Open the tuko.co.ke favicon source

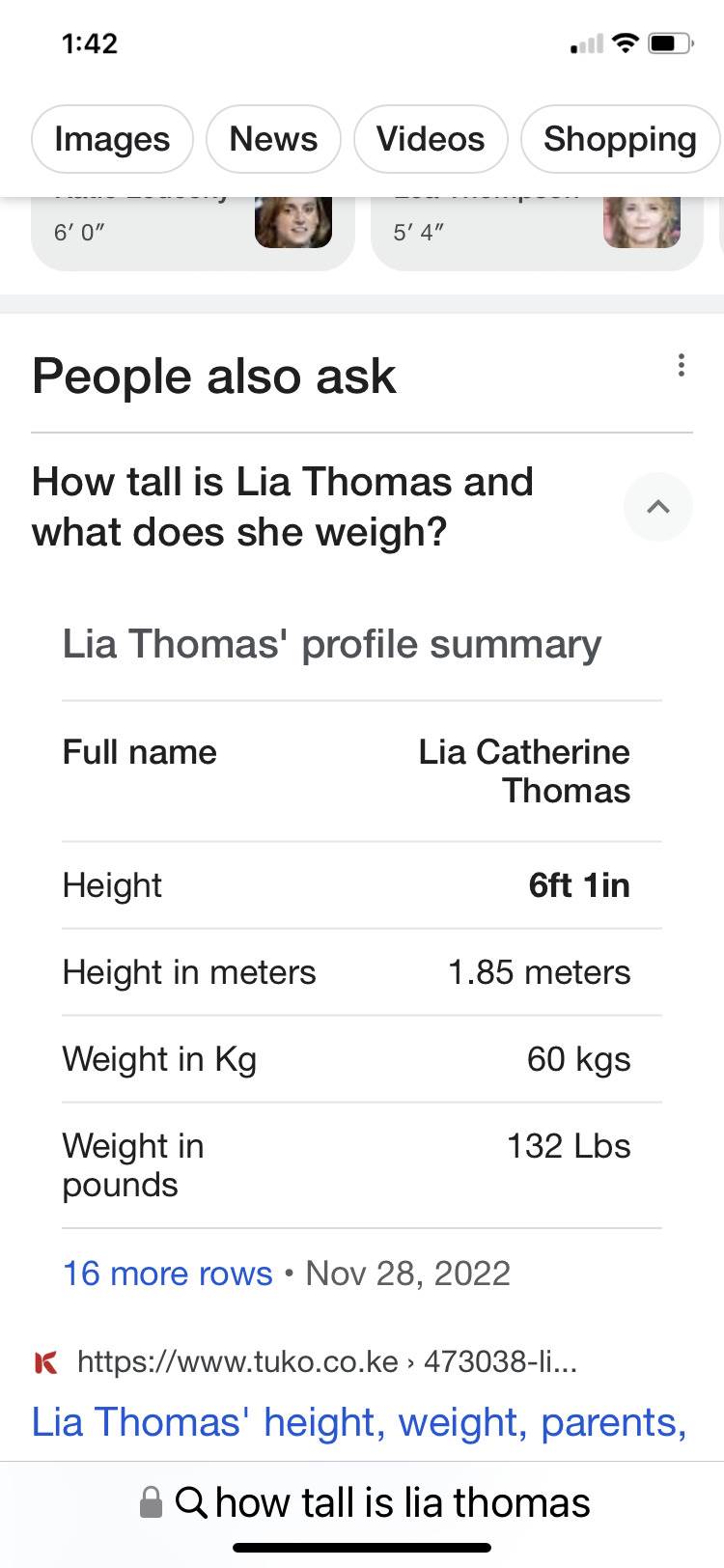pos(45,1362)
